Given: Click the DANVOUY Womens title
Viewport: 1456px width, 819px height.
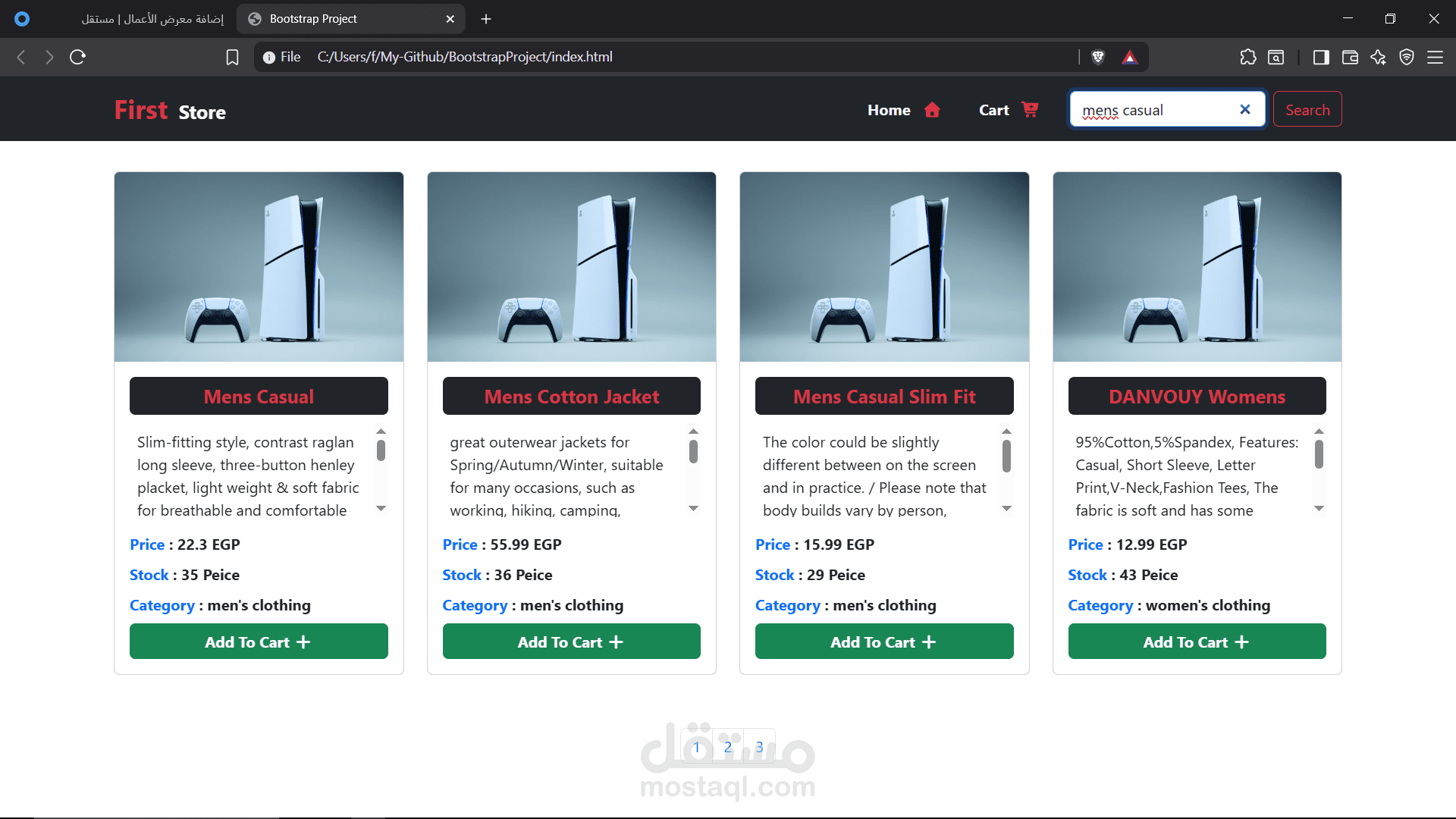Looking at the screenshot, I should [1197, 396].
